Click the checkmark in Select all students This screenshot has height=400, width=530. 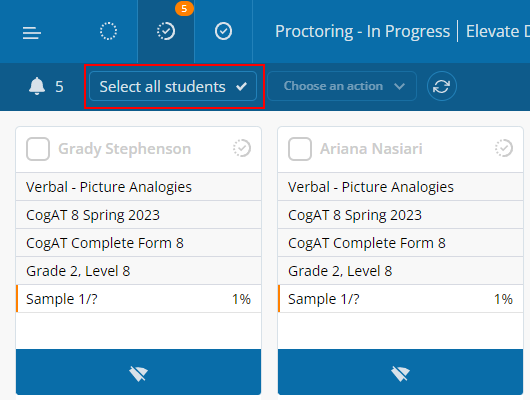241,87
